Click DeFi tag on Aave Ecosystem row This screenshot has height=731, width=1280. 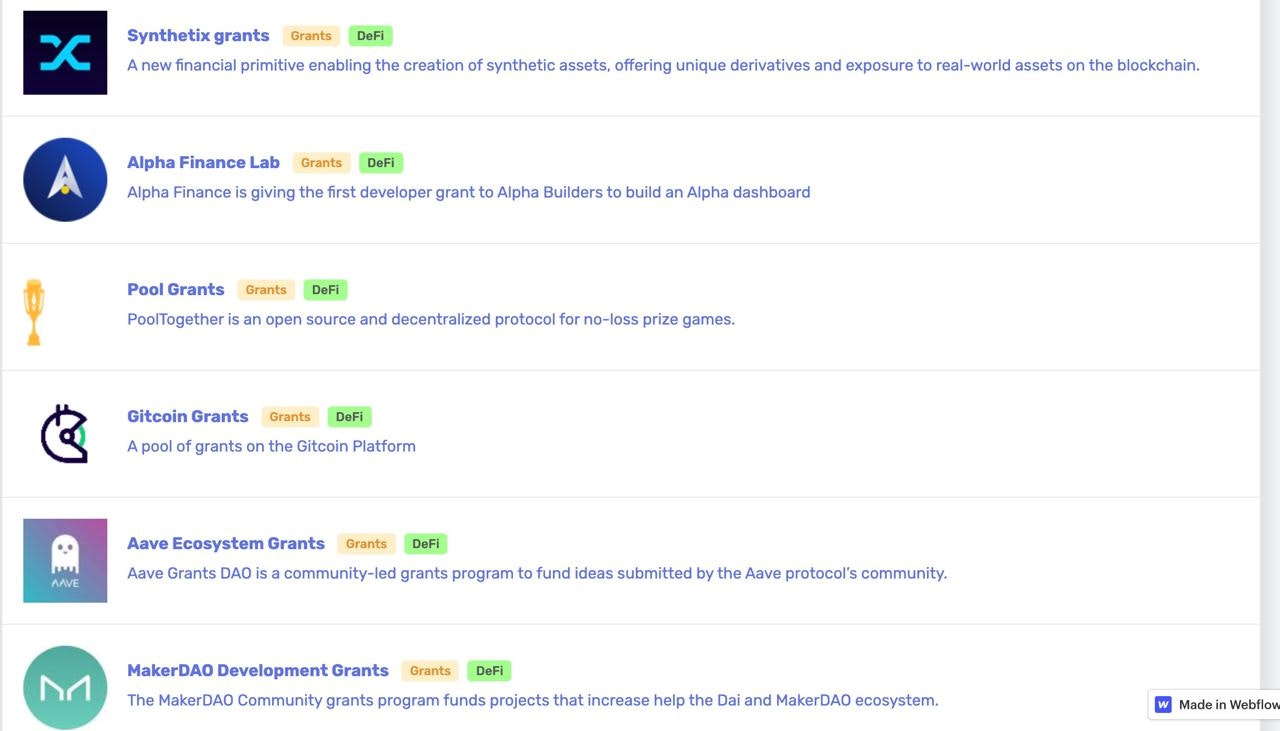coord(426,544)
